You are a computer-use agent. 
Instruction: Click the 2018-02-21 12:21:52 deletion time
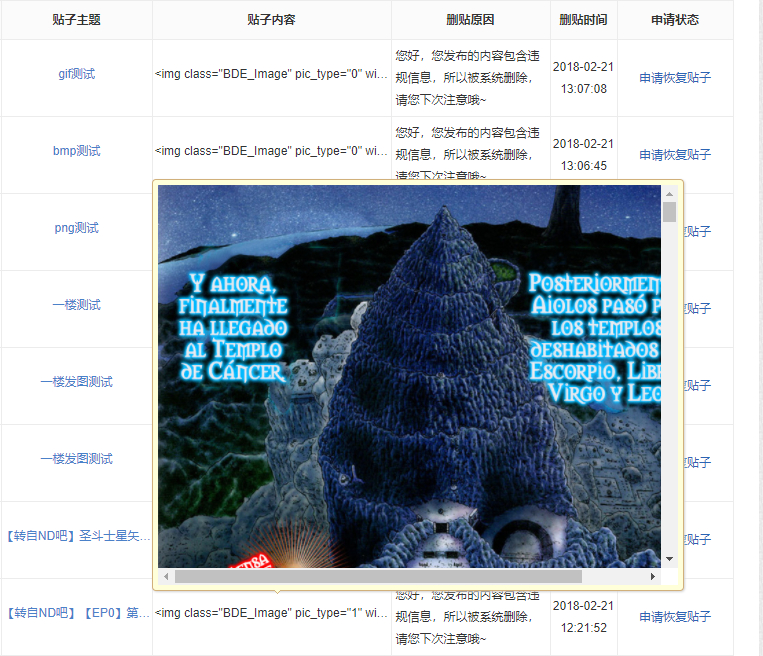(x=583, y=617)
